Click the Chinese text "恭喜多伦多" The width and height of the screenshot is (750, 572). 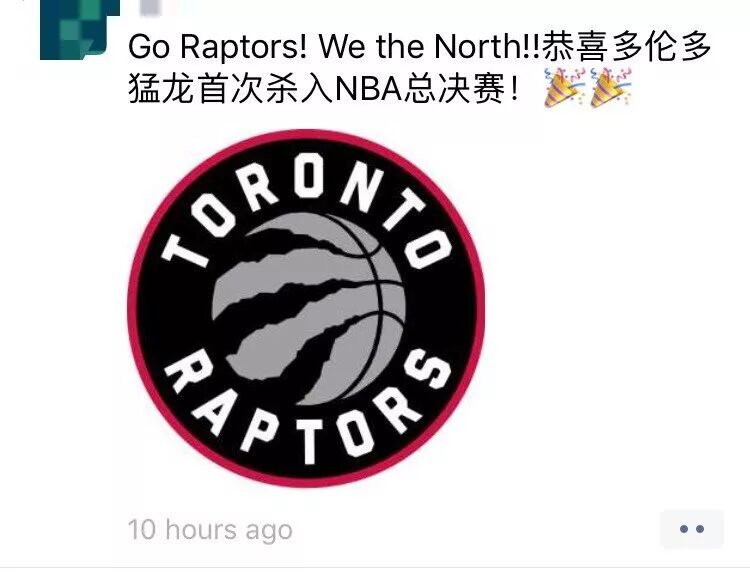tap(627, 46)
